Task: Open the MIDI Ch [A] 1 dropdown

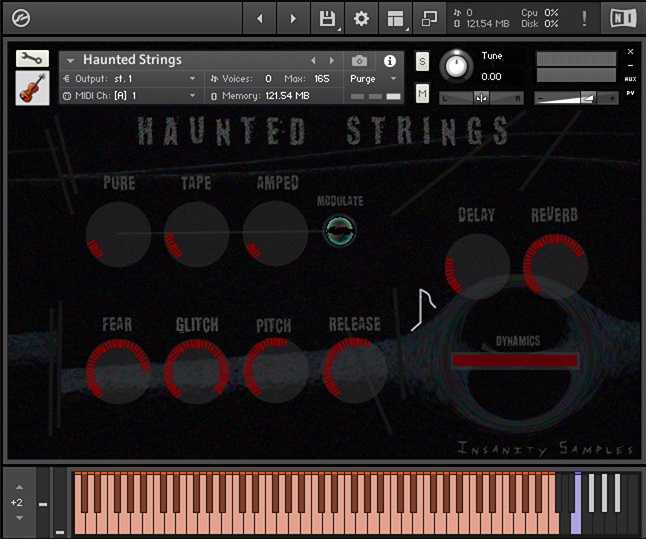Action: click(131, 96)
